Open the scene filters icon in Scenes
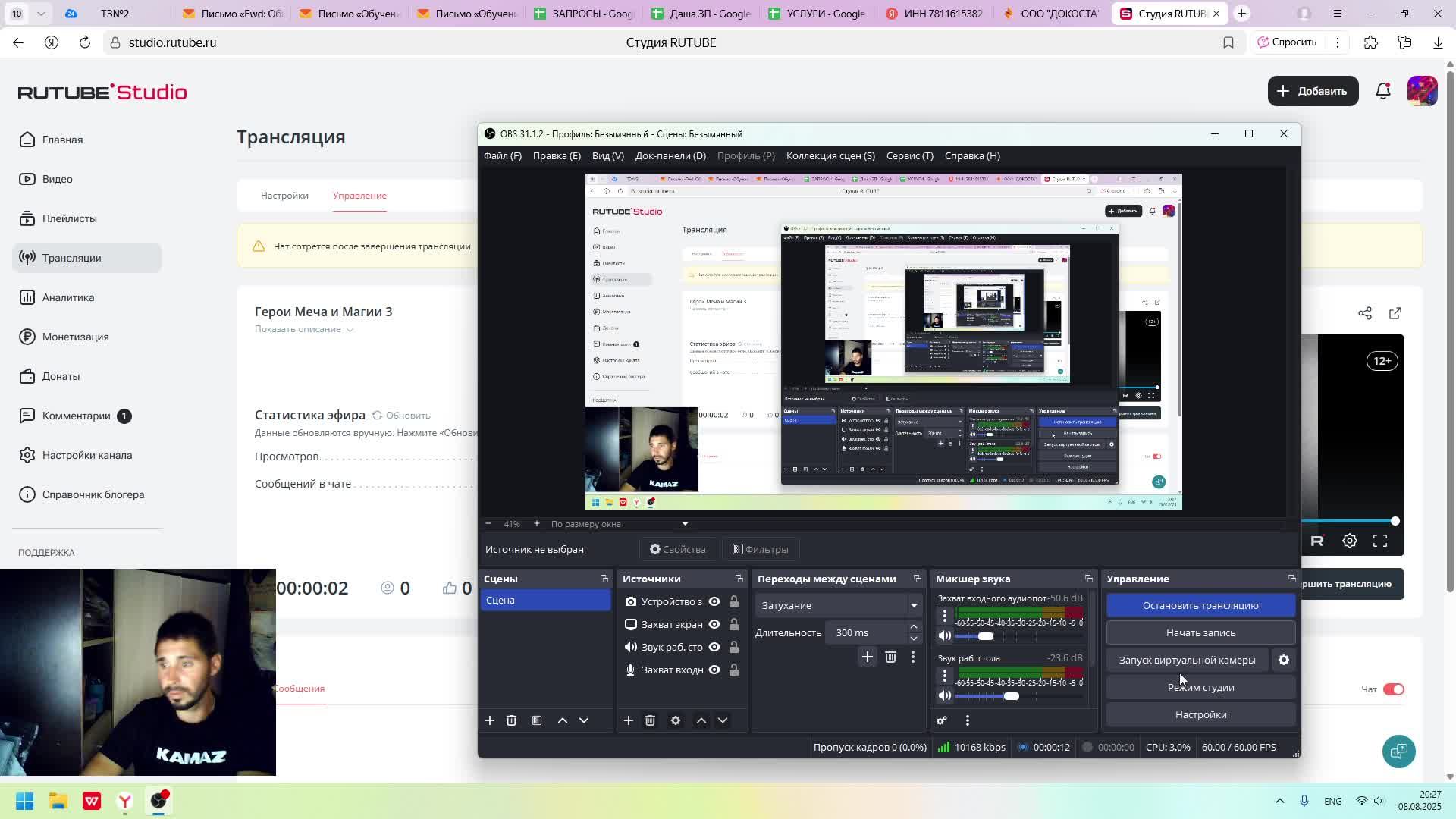This screenshot has height=819, width=1456. [x=536, y=720]
